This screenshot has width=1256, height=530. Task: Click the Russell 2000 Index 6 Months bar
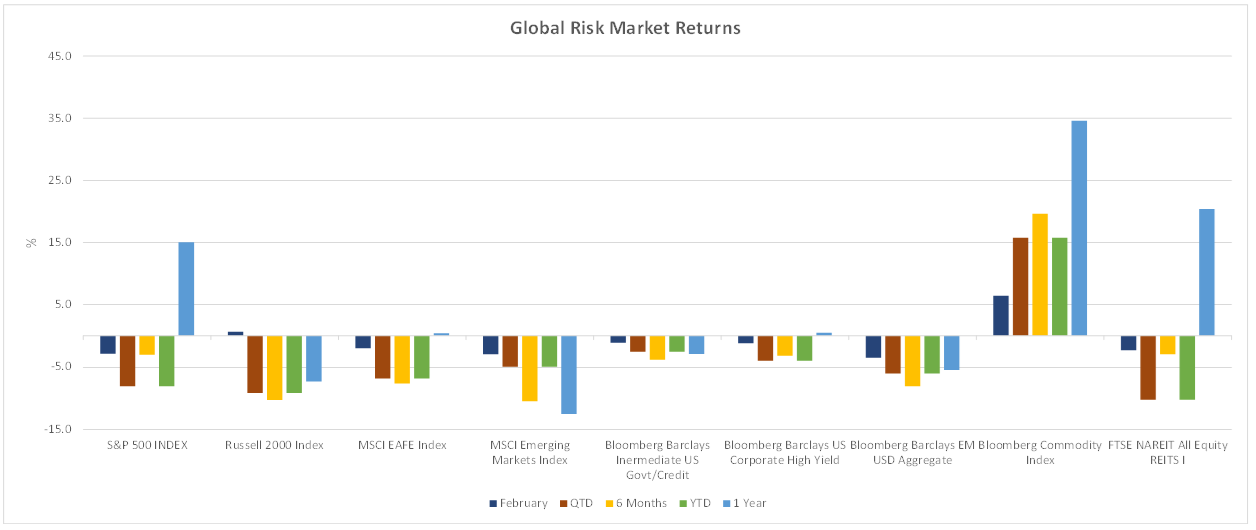(274, 368)
